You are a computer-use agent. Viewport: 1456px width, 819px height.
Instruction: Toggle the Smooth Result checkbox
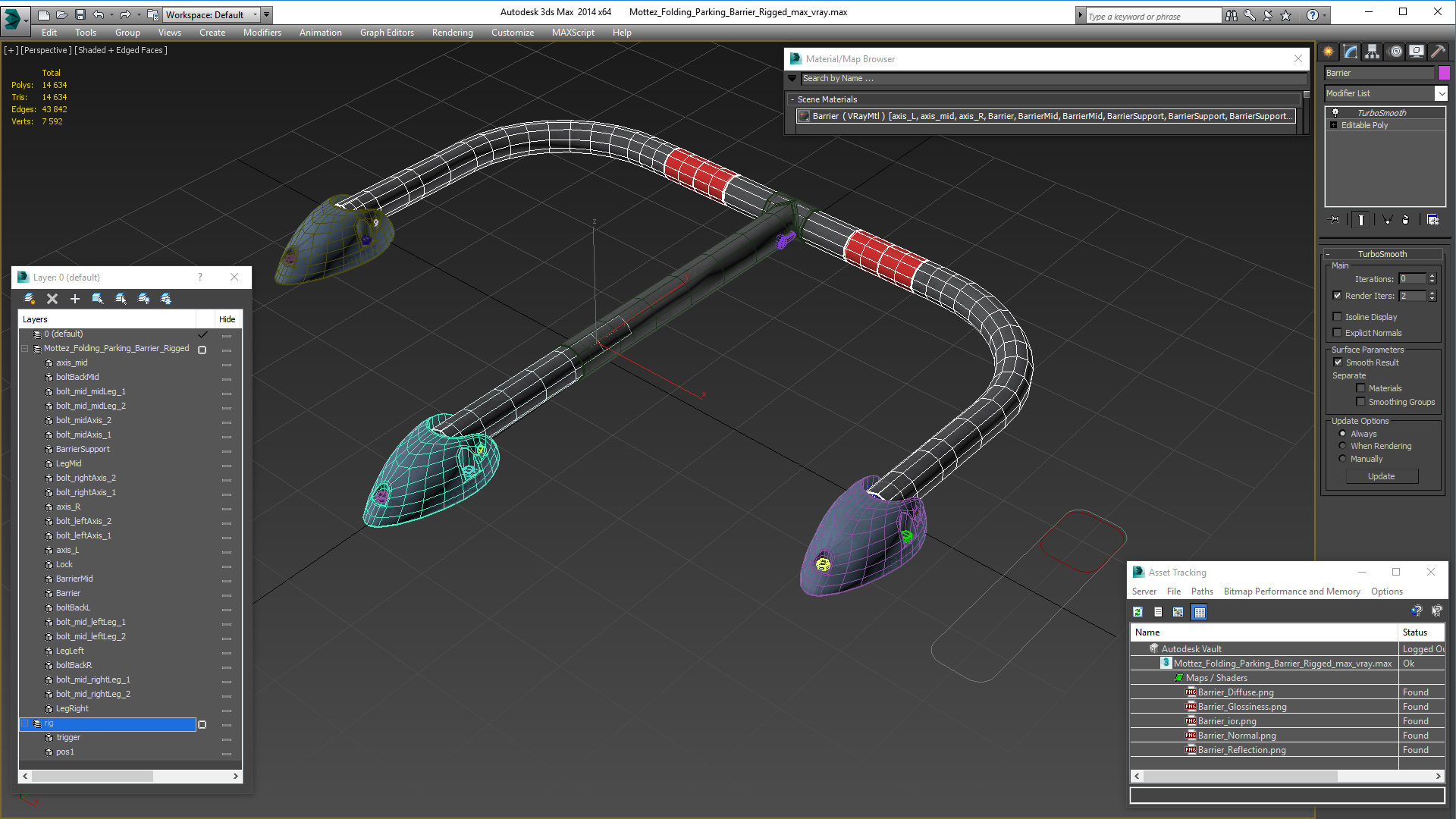coord(1338,362)
